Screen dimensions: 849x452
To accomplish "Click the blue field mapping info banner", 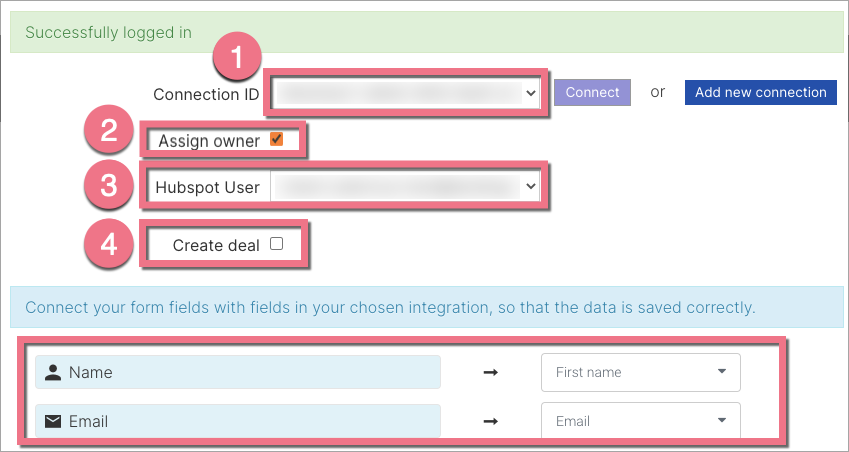I will [424, 307].
